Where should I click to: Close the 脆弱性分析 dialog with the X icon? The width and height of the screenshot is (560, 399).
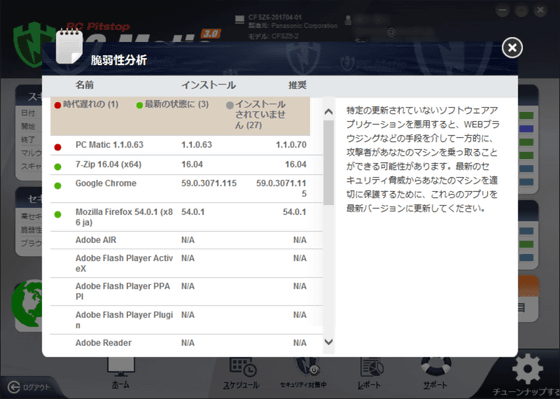click(512, 48)
